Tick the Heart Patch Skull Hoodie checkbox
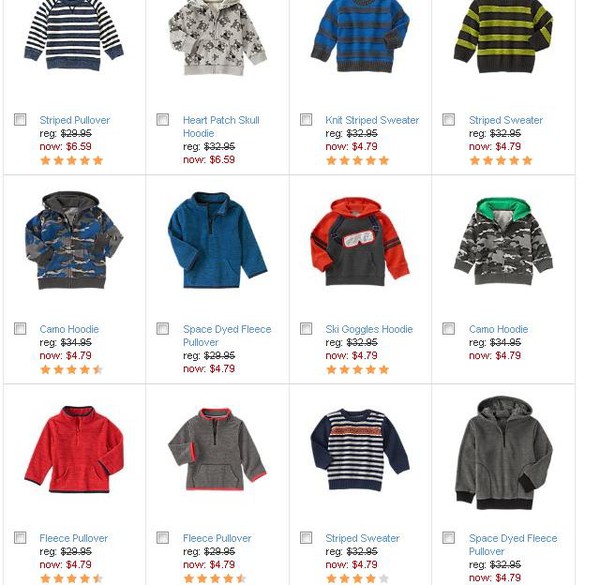Image resolution: width=600 pixels, height=585 pixels. pyautogui.click(x=163, y=120)
